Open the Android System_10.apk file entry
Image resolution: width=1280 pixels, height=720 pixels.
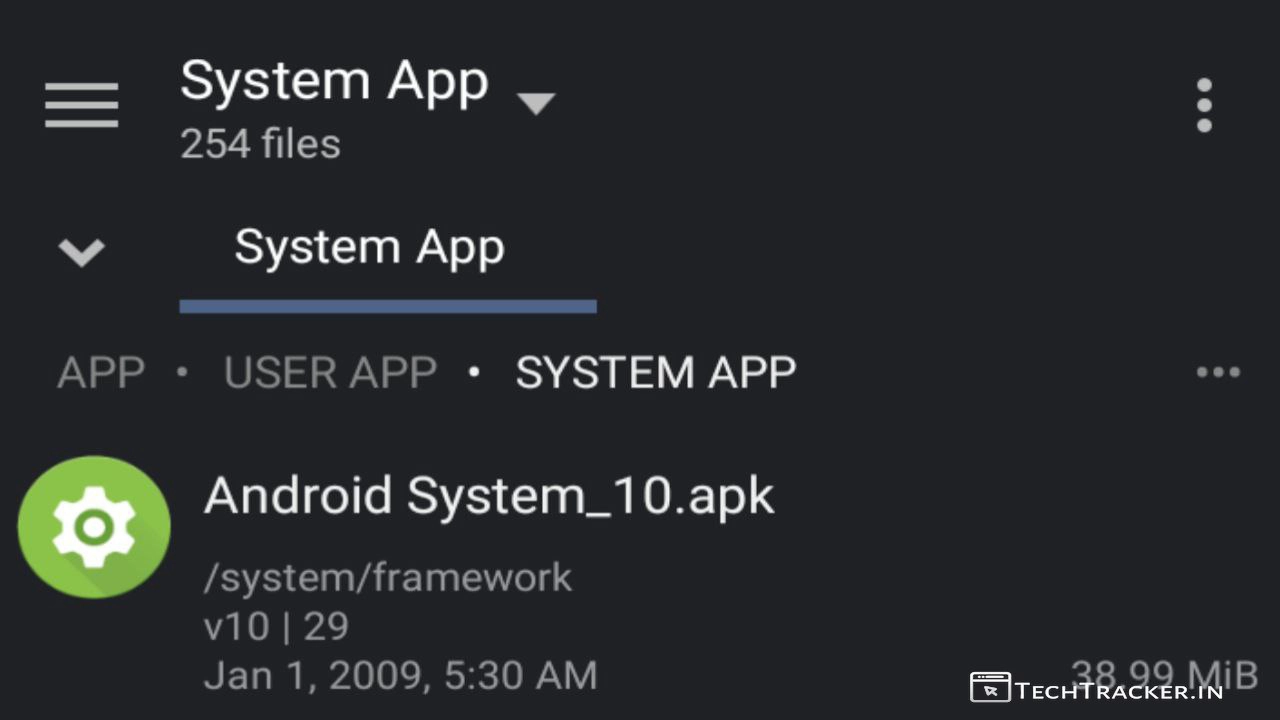[x=489, y=496]
